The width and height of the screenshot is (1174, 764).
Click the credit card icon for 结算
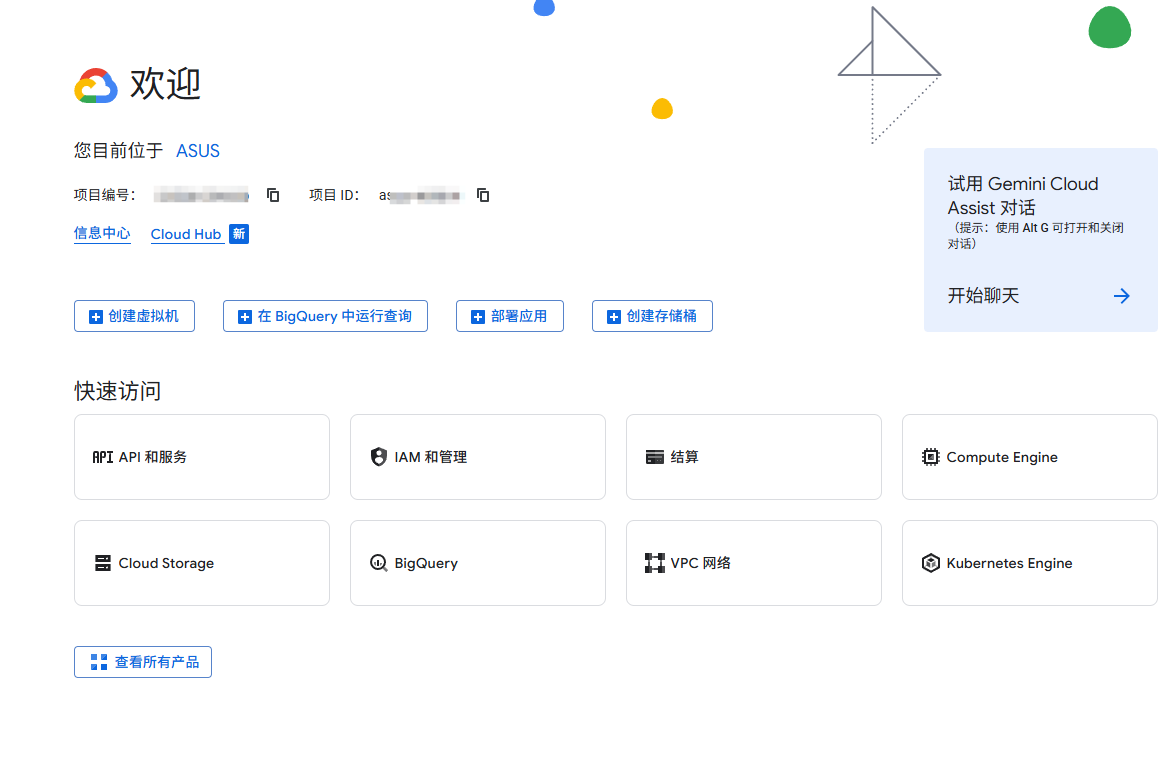pos(655,457)
